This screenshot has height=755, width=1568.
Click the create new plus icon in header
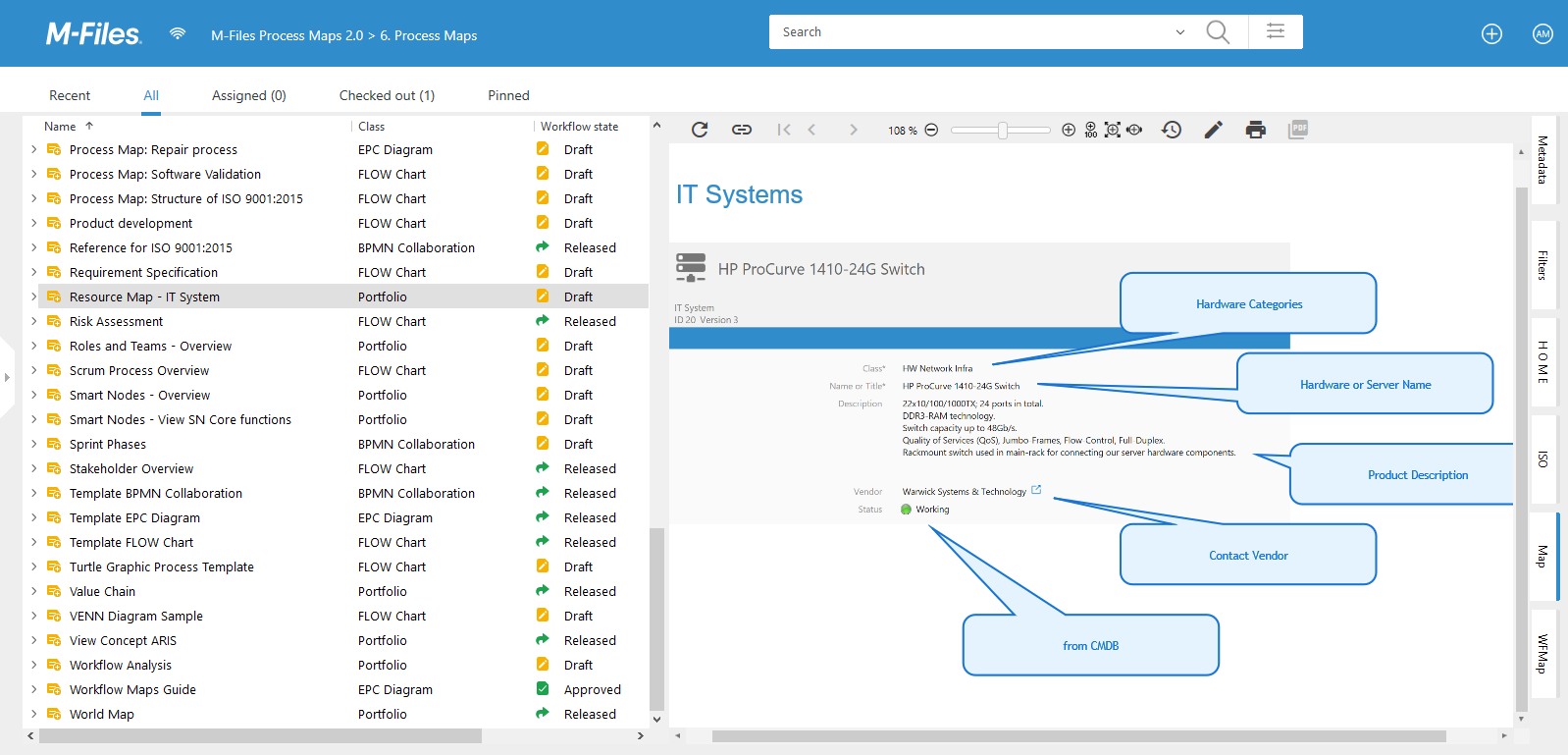tap(1491, 34)
